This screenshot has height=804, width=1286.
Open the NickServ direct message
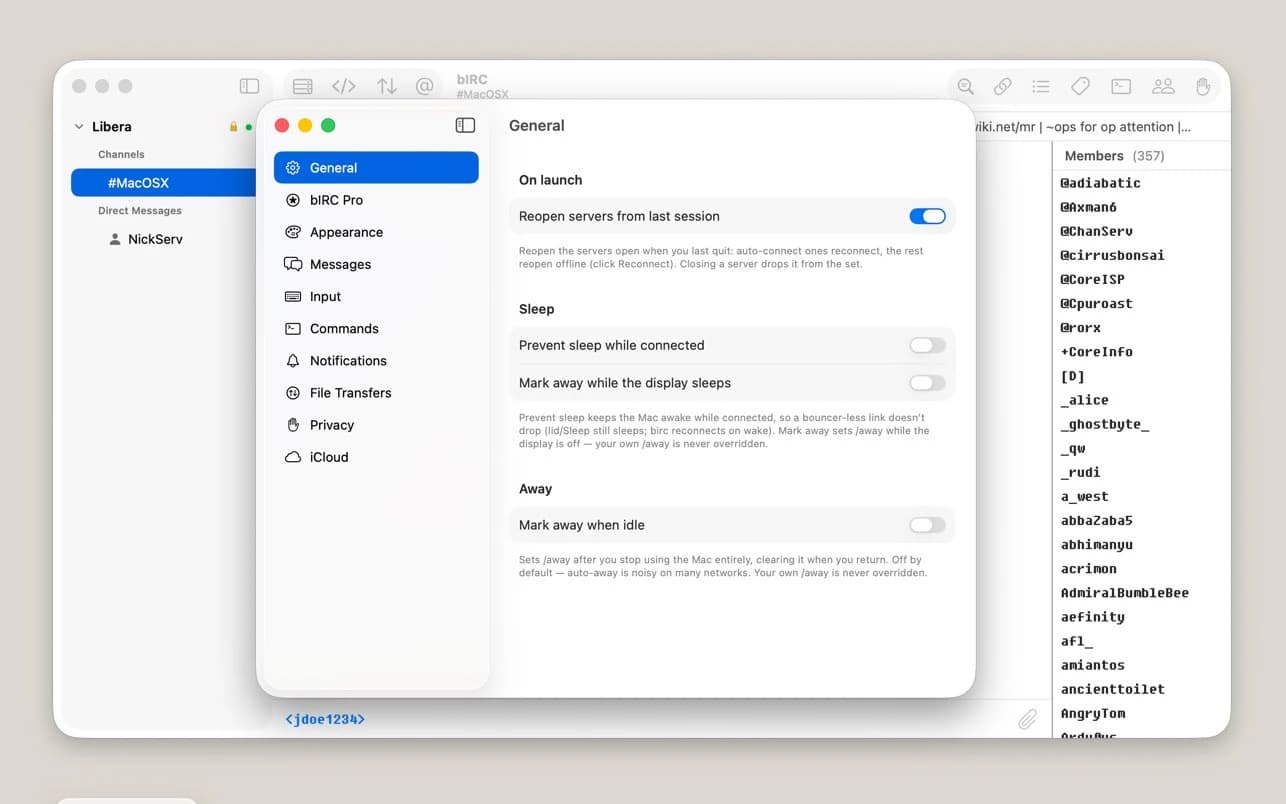click(155, 239)
